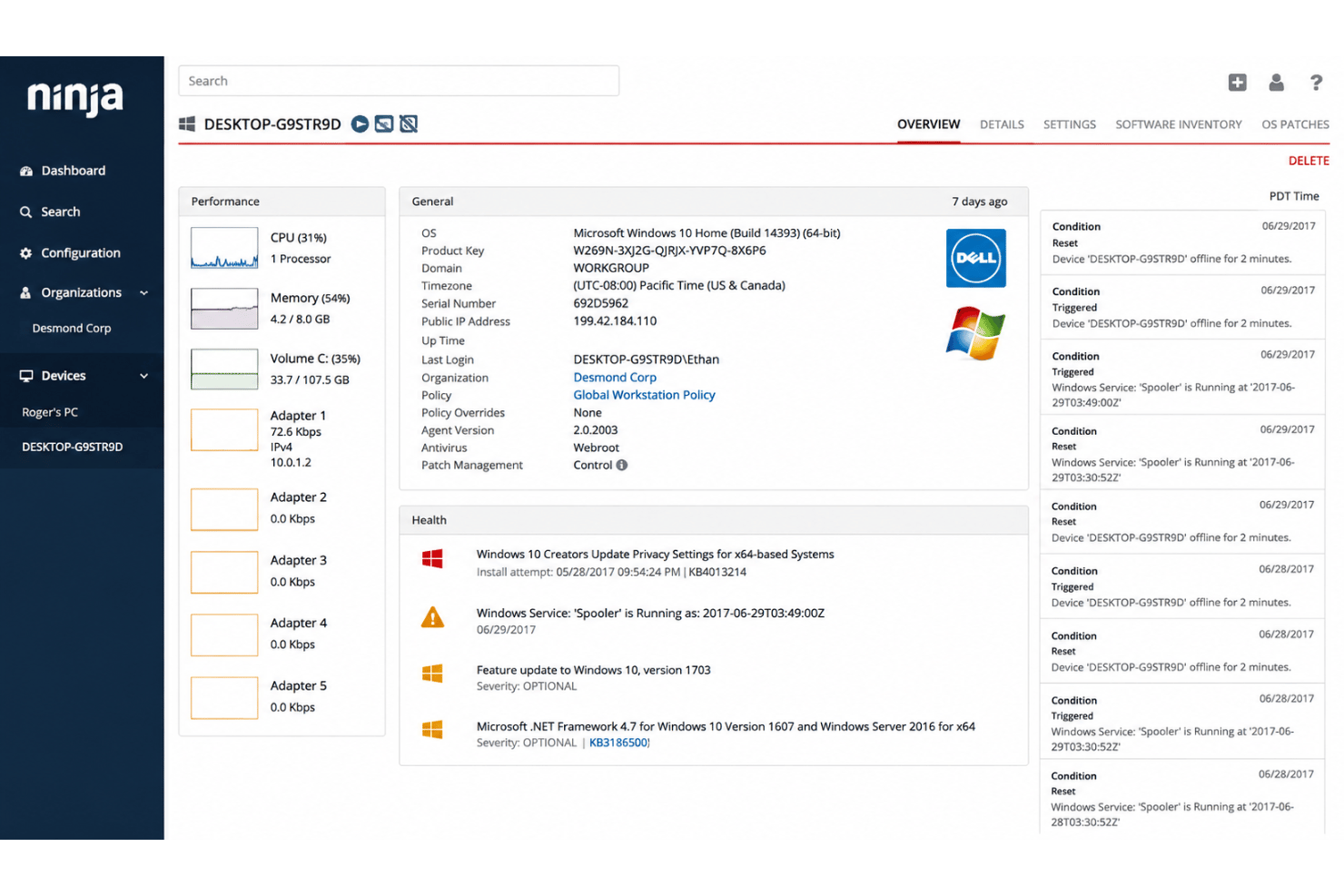Click the '7 days ago' label in General
1344x896 pixels.
(x=979, y=202)
